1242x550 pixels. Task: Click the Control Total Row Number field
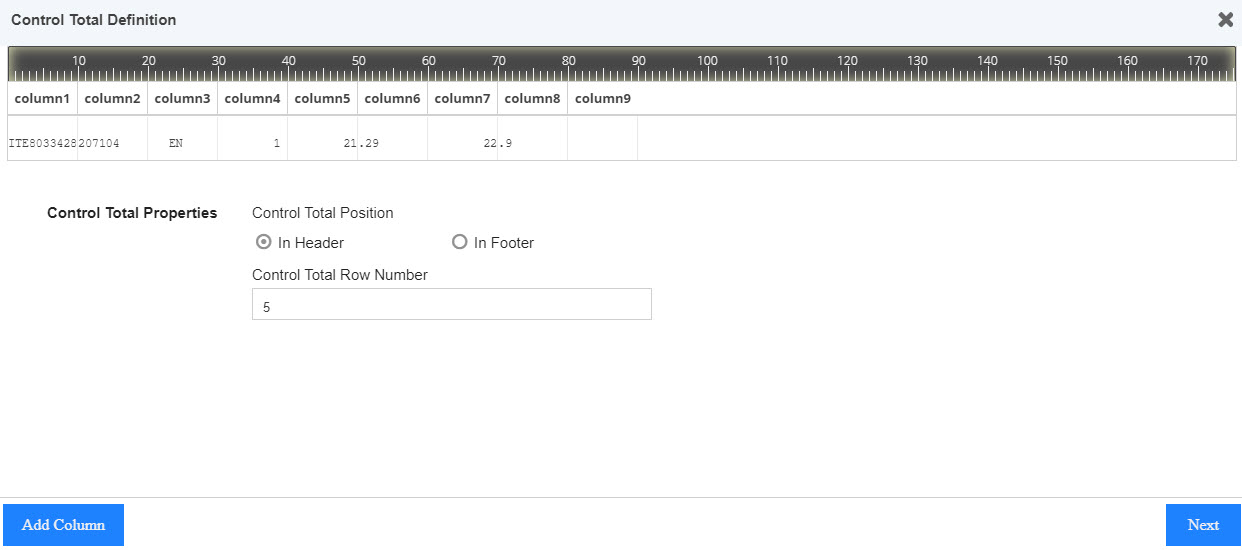tap(452, 304)
